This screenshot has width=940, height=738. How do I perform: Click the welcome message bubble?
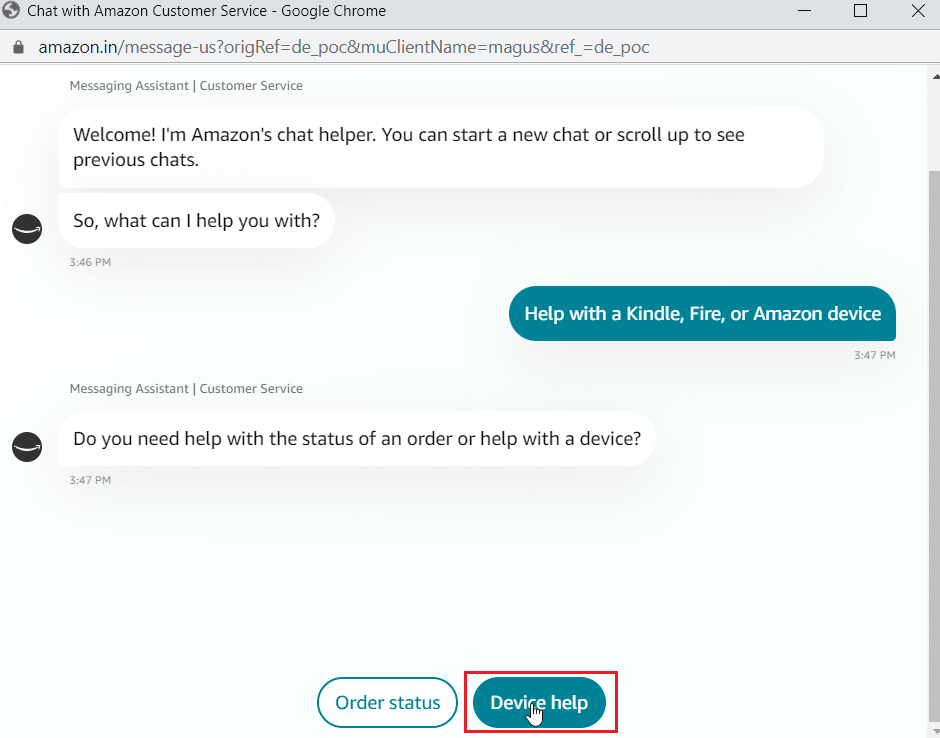tap(440, 147)
